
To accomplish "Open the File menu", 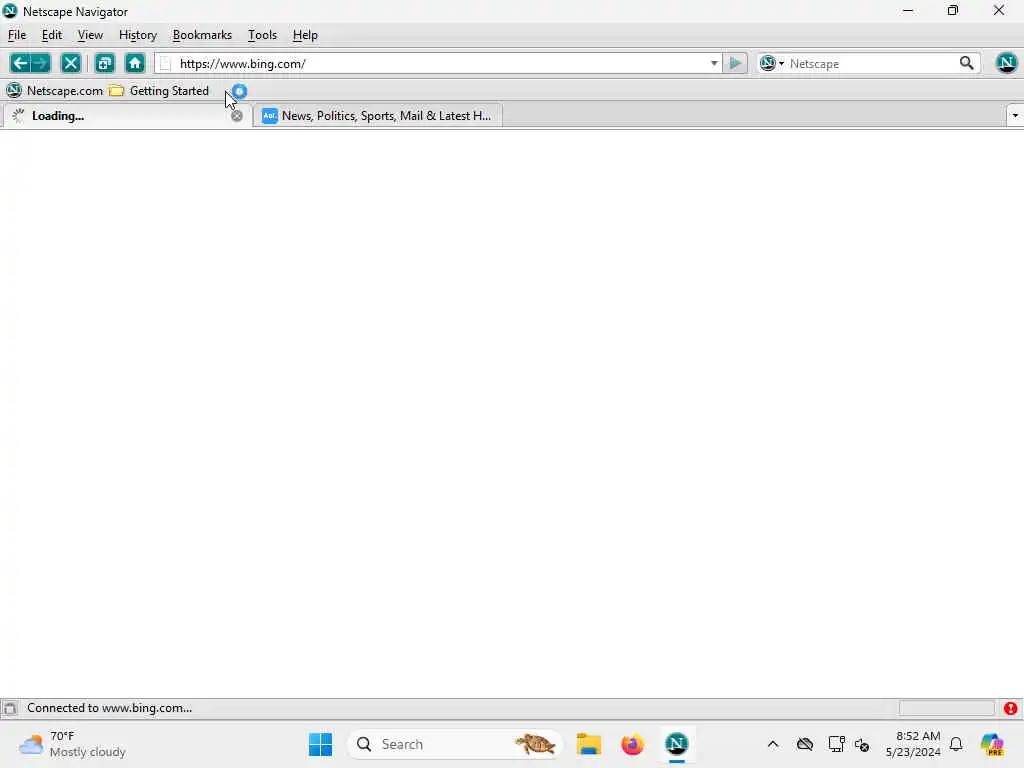I will (17, 35).
